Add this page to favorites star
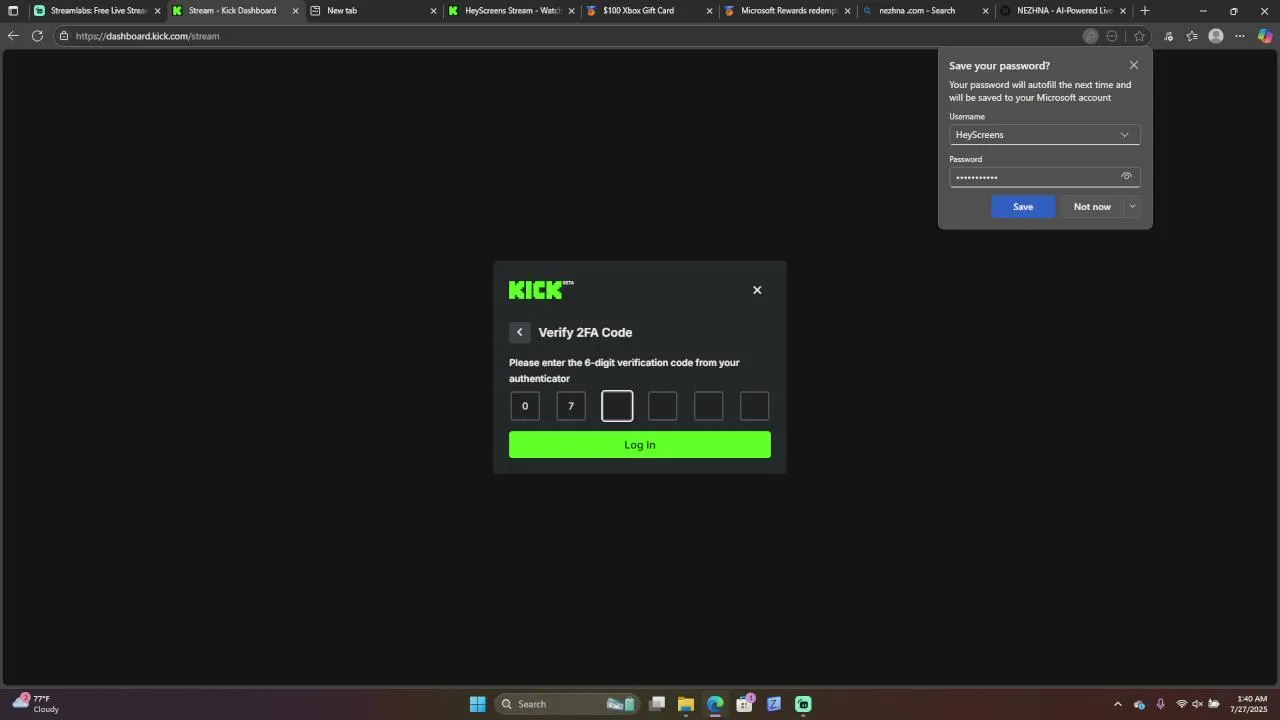 [x=1139, y=36]
